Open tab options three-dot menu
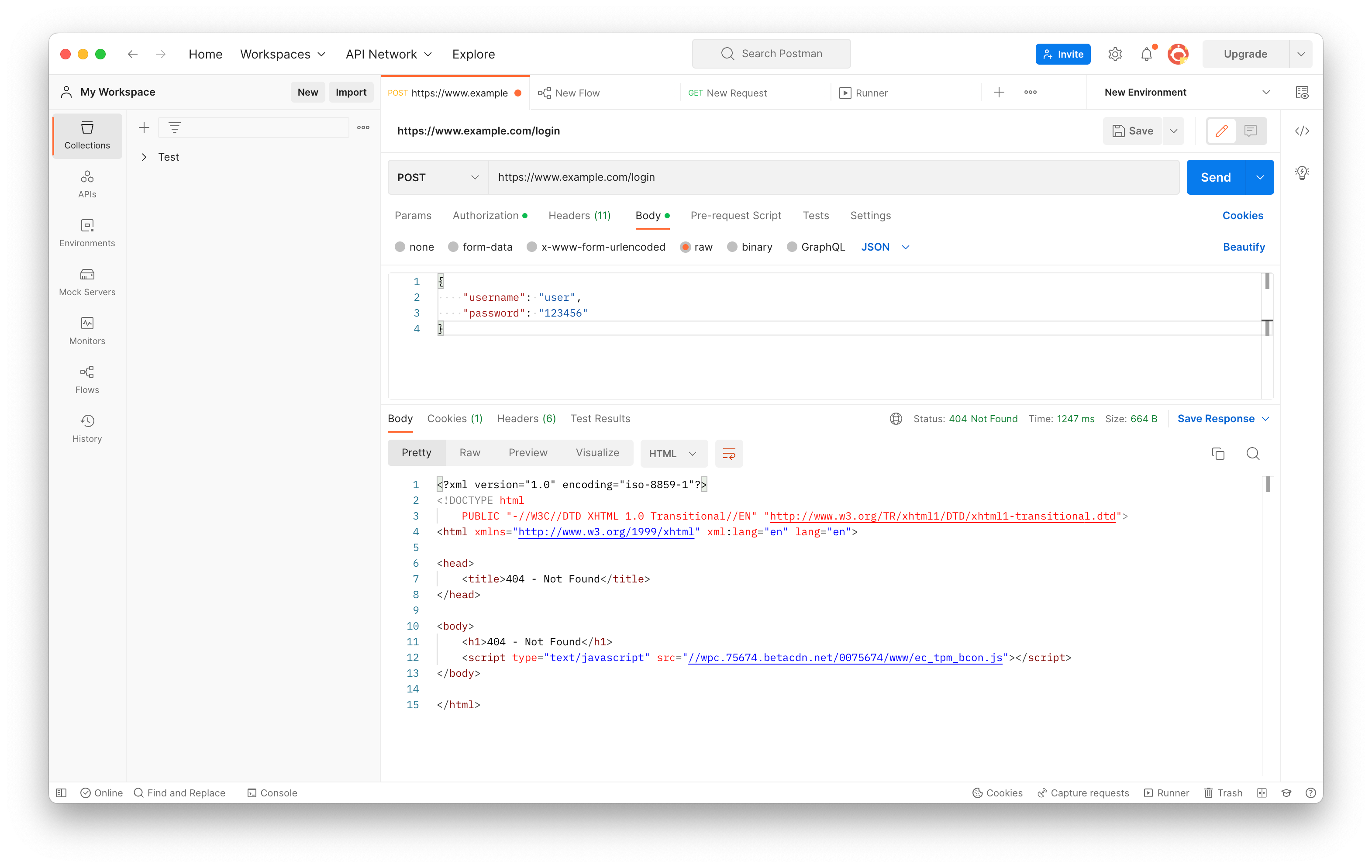The height and width of the screenshot is (868, 1372). [1030, 92]
